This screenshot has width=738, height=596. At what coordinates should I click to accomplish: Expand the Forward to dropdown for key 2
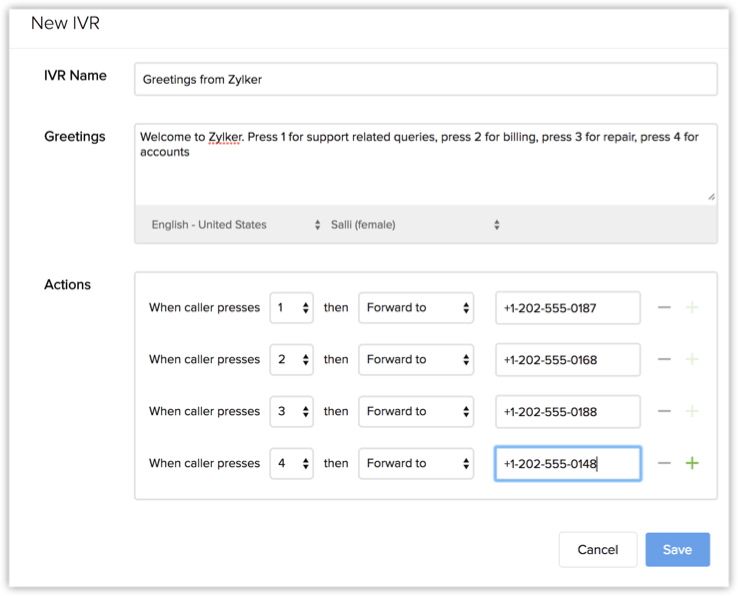click(416, 360)
